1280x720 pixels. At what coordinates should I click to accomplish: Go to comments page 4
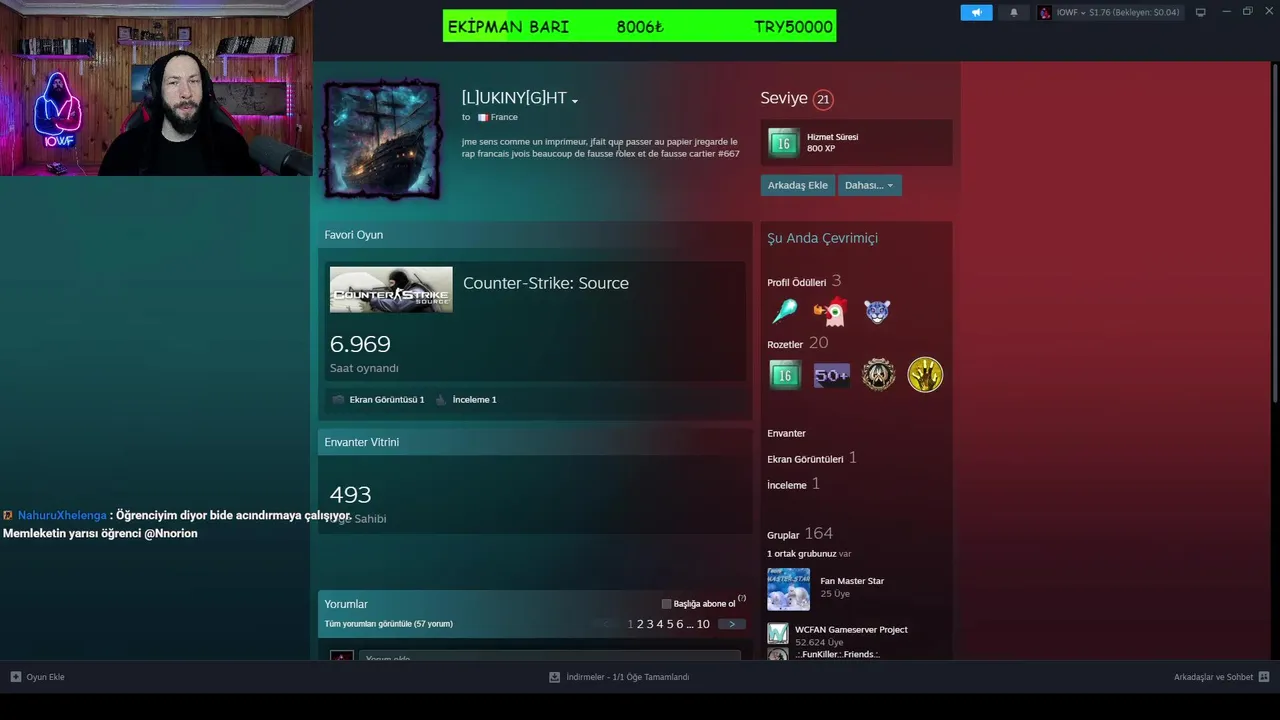coord(660,624)
